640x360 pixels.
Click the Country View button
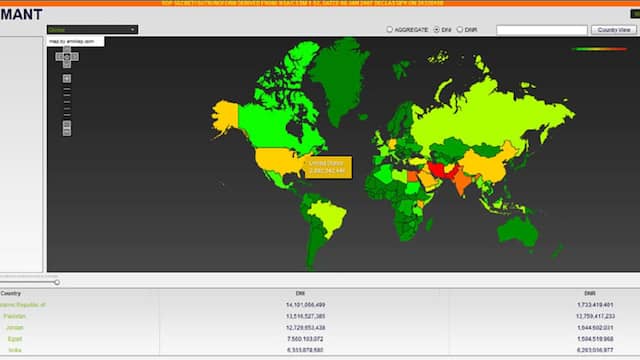click(614, 30)
